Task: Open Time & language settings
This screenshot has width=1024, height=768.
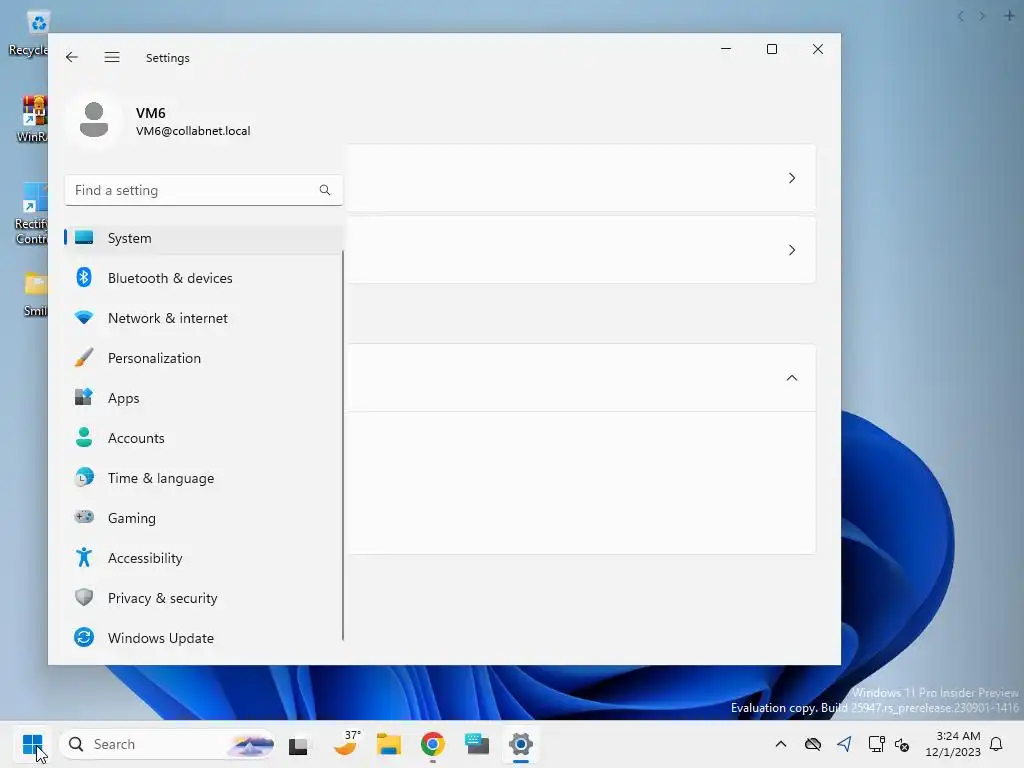Action: [x=204, y=478]
